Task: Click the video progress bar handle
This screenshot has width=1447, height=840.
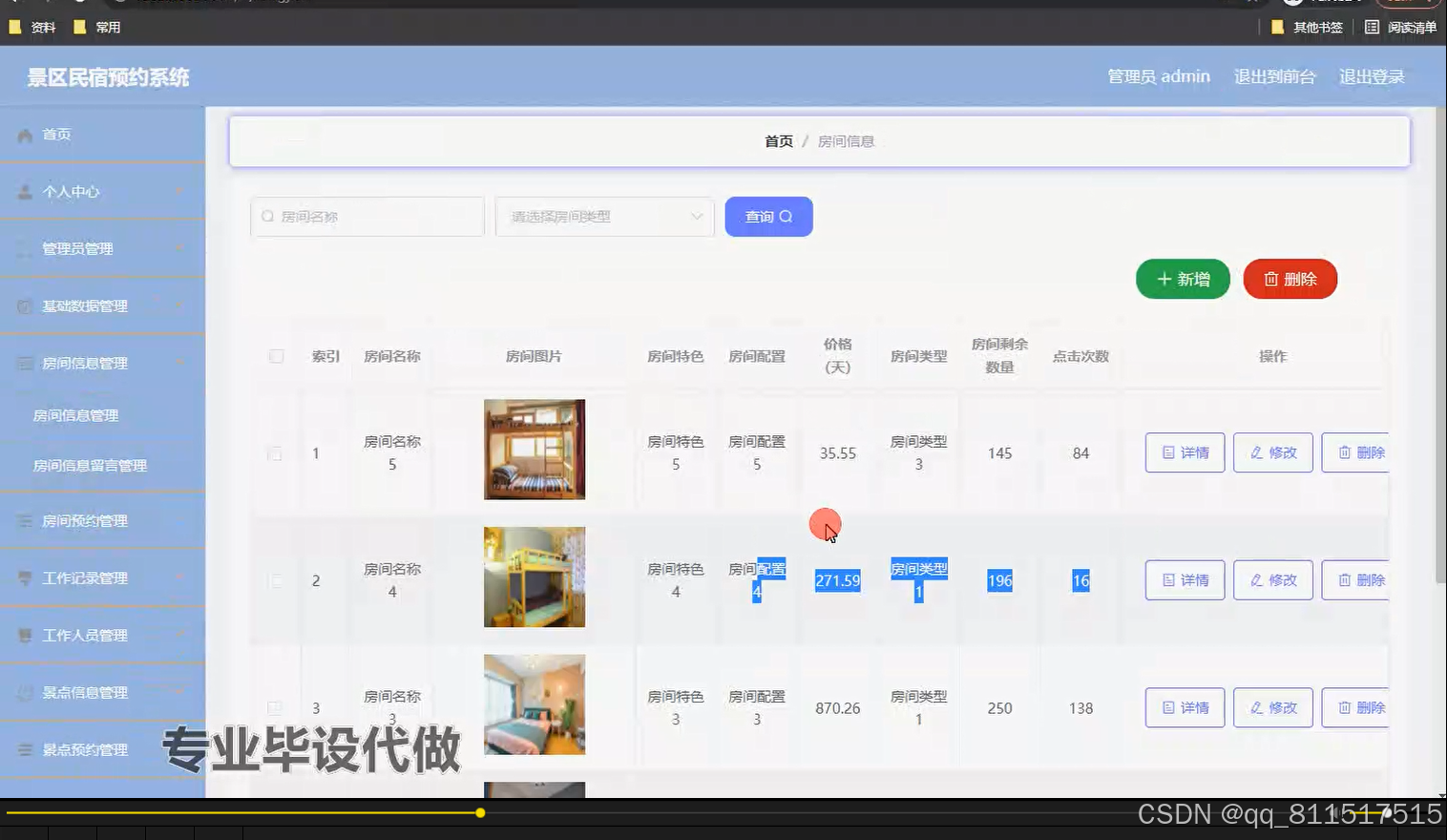Action: [x=480, y=813]
